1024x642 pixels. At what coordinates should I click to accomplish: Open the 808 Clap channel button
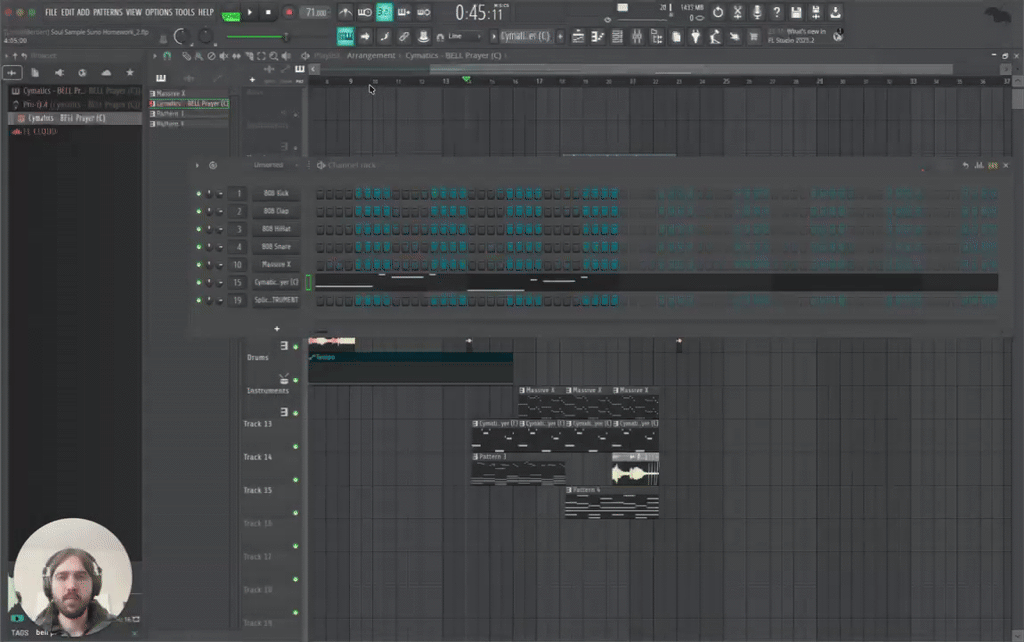point(276,211)
